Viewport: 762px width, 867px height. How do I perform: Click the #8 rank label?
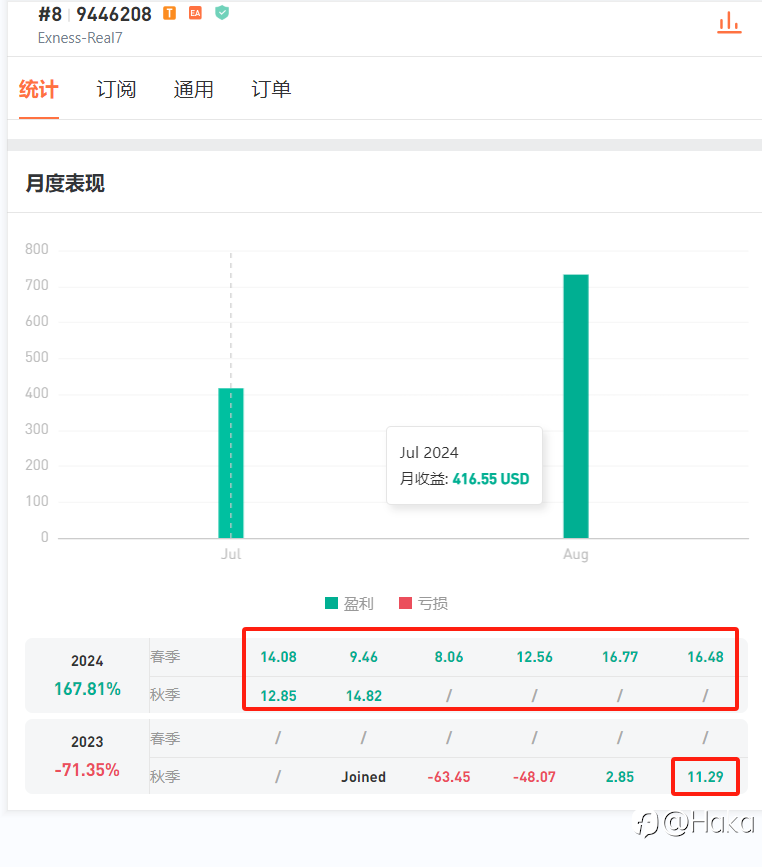pyautogui.click(x=50, y=14)
